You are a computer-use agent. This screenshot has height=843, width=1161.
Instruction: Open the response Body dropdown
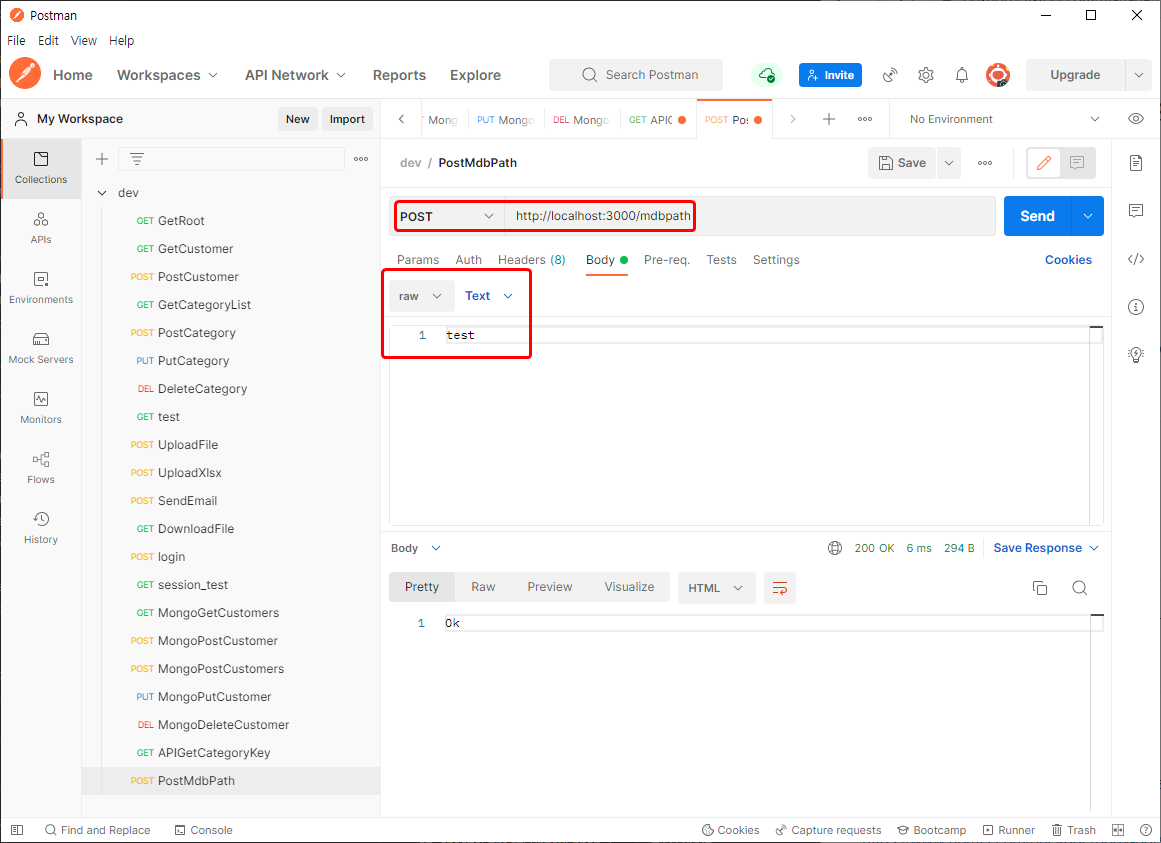416,548
